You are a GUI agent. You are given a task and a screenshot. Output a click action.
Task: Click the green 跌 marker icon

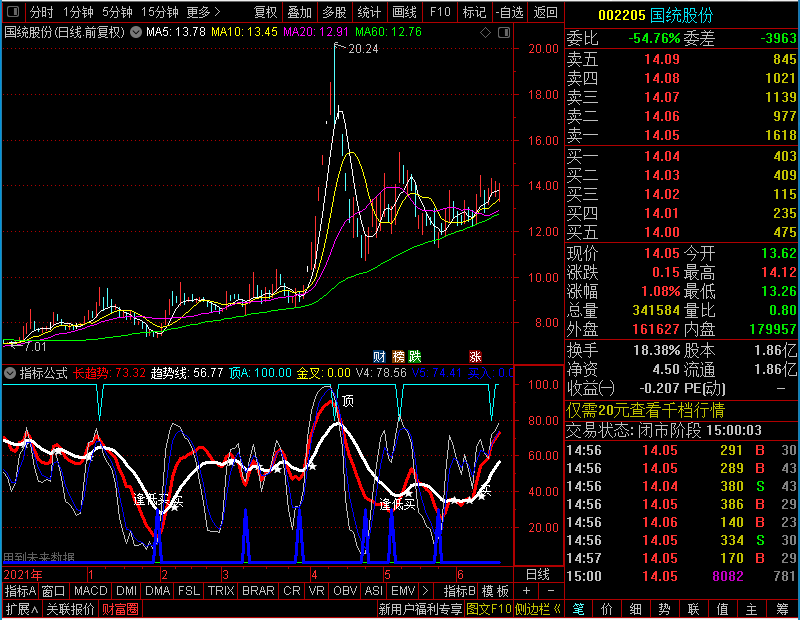tap(415, 356)
